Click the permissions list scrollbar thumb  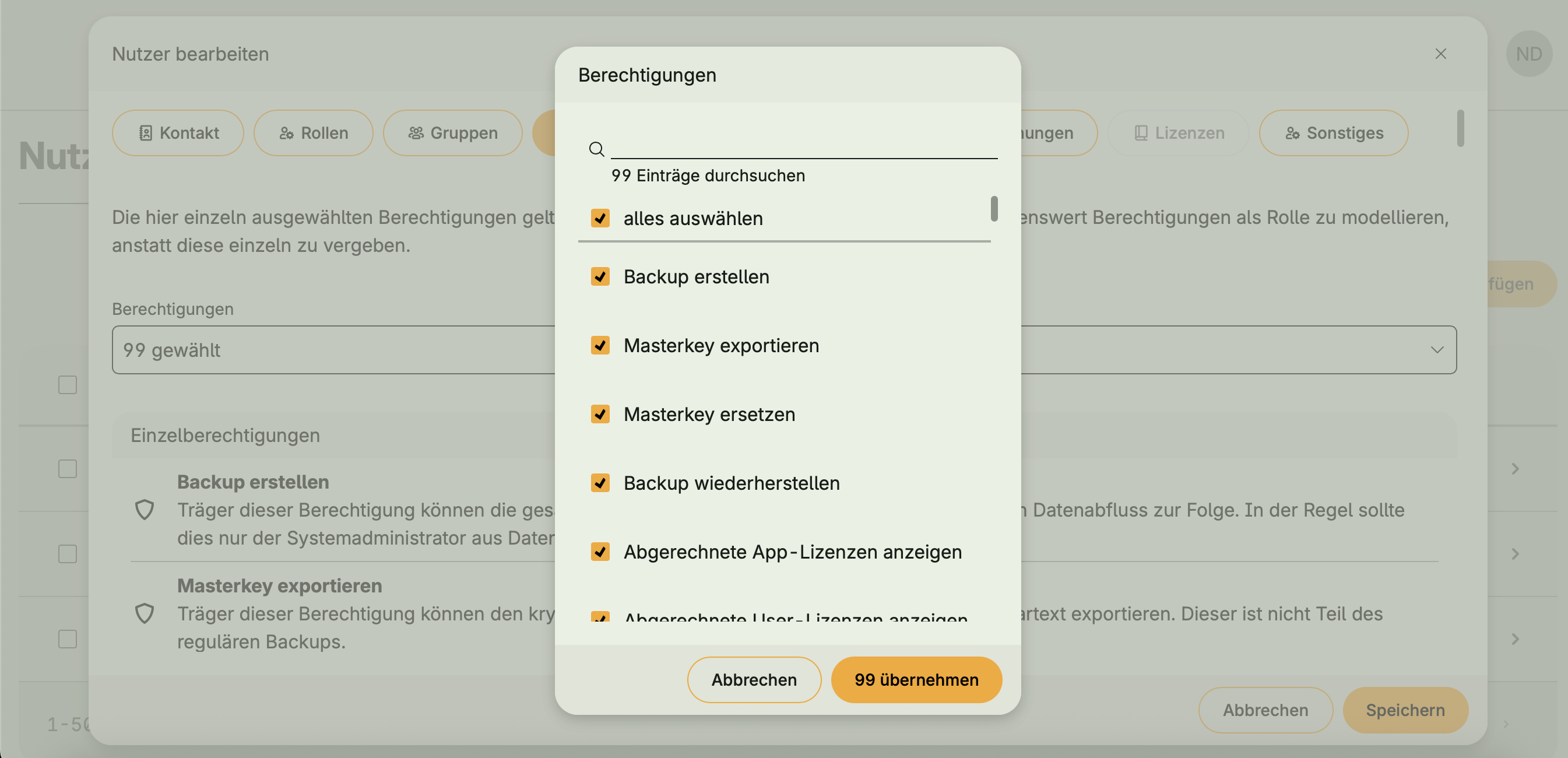[994, 208]
